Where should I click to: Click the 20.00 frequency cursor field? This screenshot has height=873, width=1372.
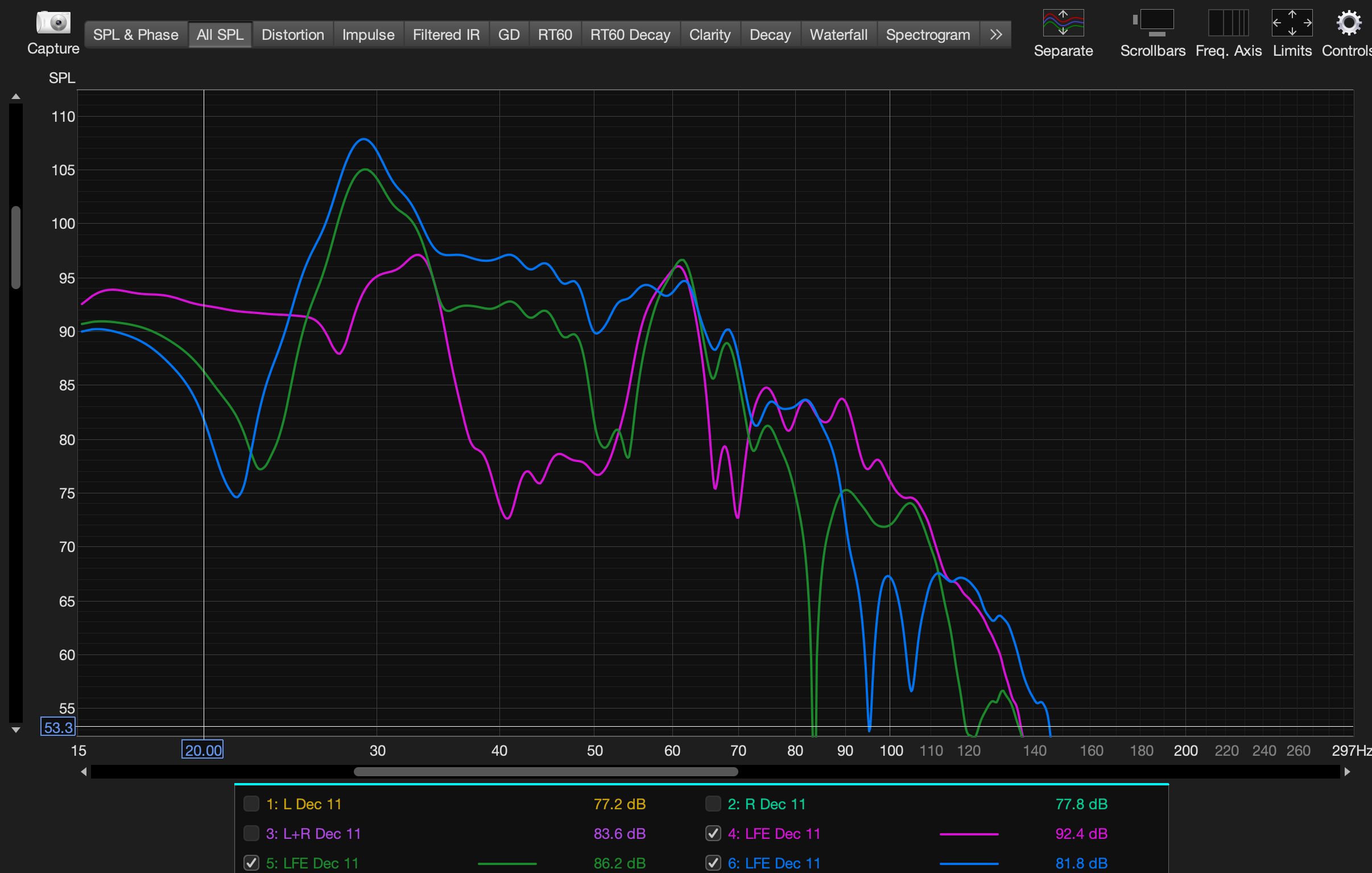[x=203, y=750]
